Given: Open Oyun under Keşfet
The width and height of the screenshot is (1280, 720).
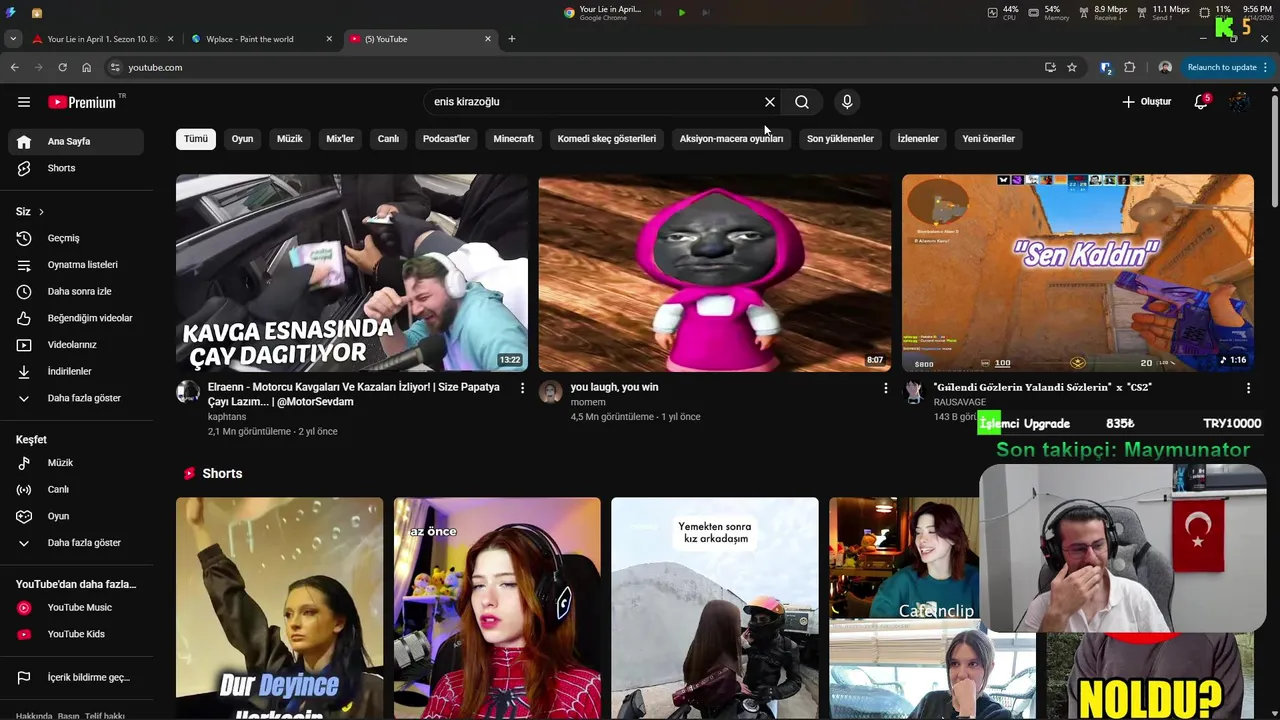Looking at the screenshot, I should click(x=76, y=516).
